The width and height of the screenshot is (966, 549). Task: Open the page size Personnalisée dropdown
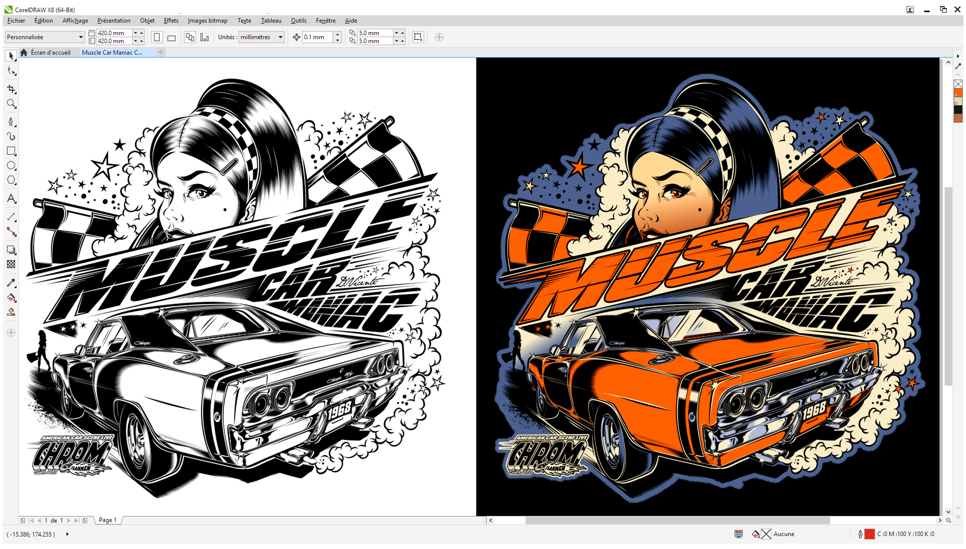coord(45,37)
